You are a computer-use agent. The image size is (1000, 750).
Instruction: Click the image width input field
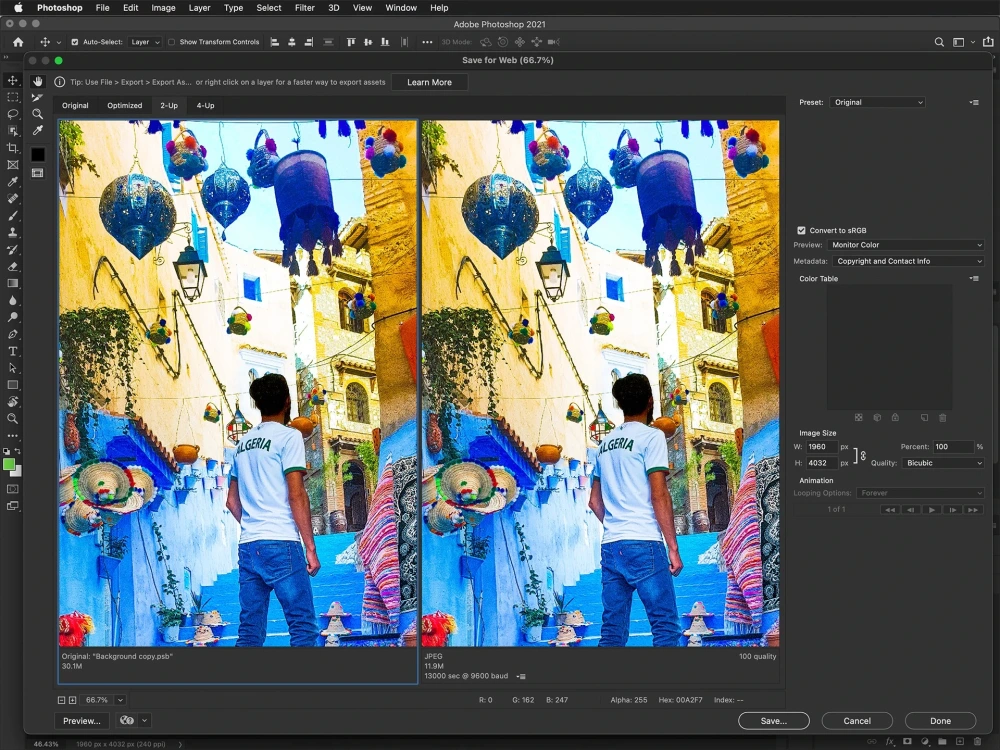pyautogui.click(x=821, y=446)
